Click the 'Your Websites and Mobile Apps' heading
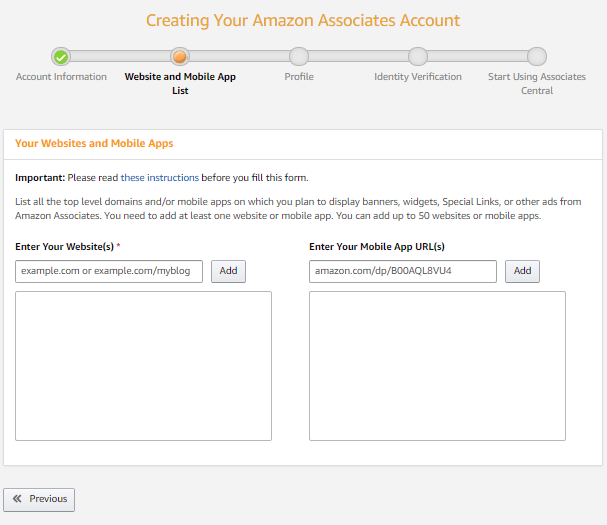 [94, 144]
